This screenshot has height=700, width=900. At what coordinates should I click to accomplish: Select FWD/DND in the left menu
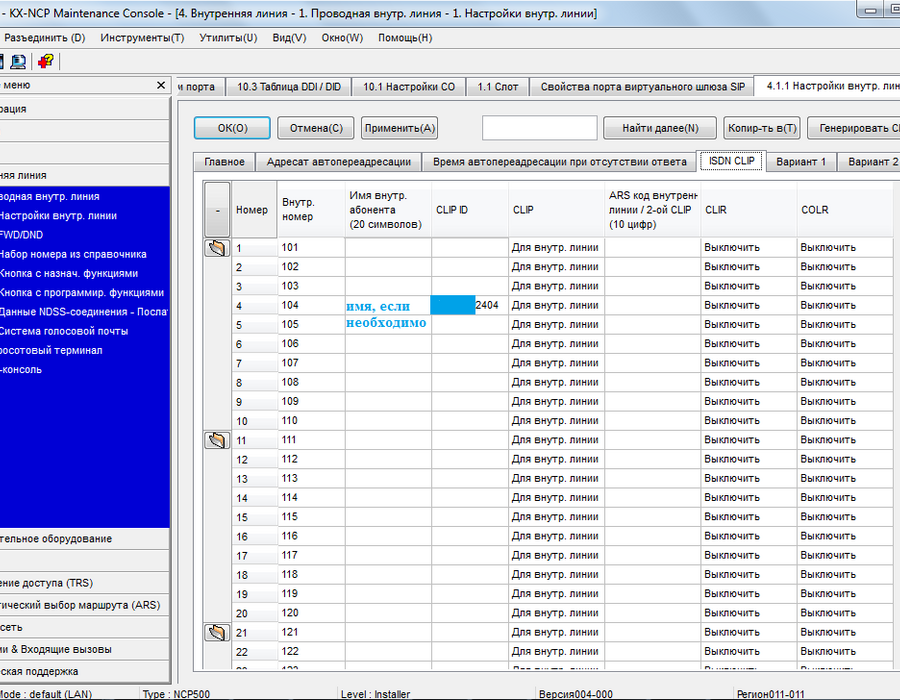coord(22,235)
